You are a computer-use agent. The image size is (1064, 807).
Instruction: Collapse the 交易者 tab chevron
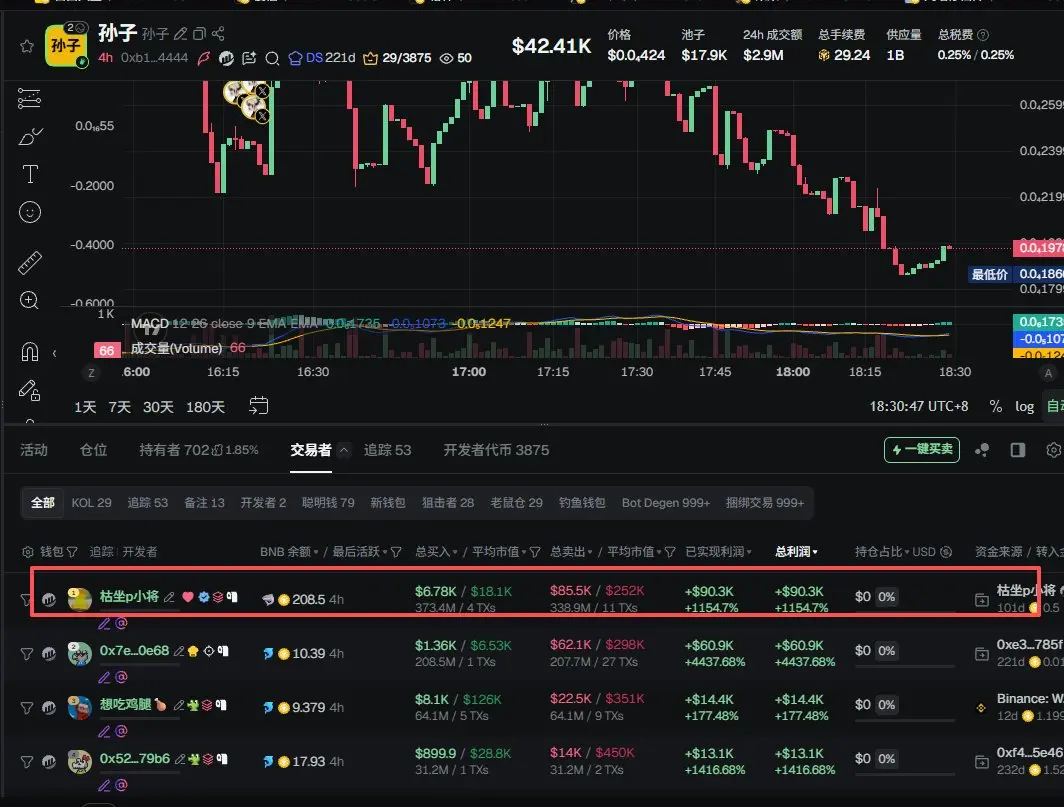(x=344, y=450)
